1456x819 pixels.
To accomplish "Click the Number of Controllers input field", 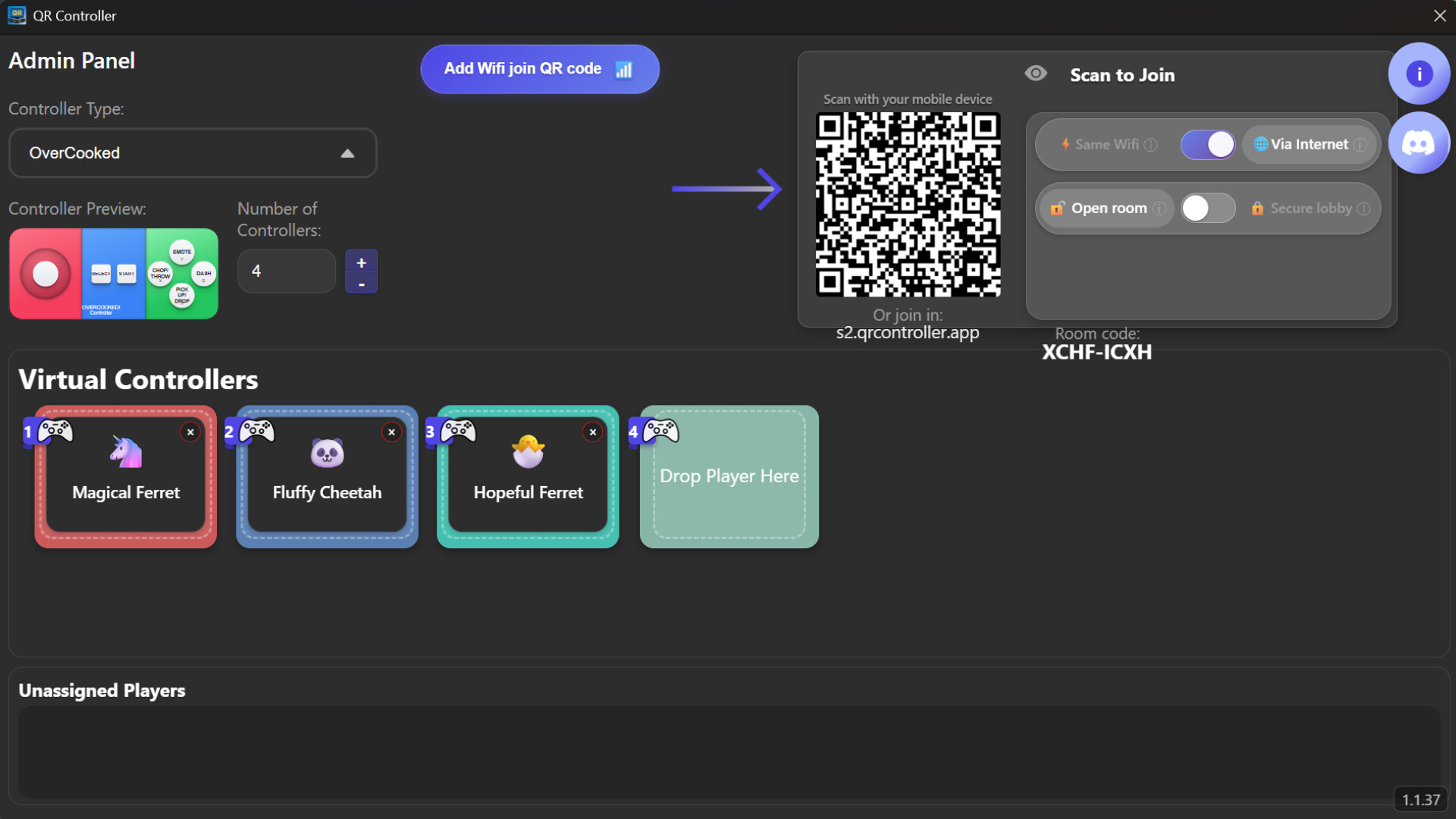I will (x=286, y=271).
